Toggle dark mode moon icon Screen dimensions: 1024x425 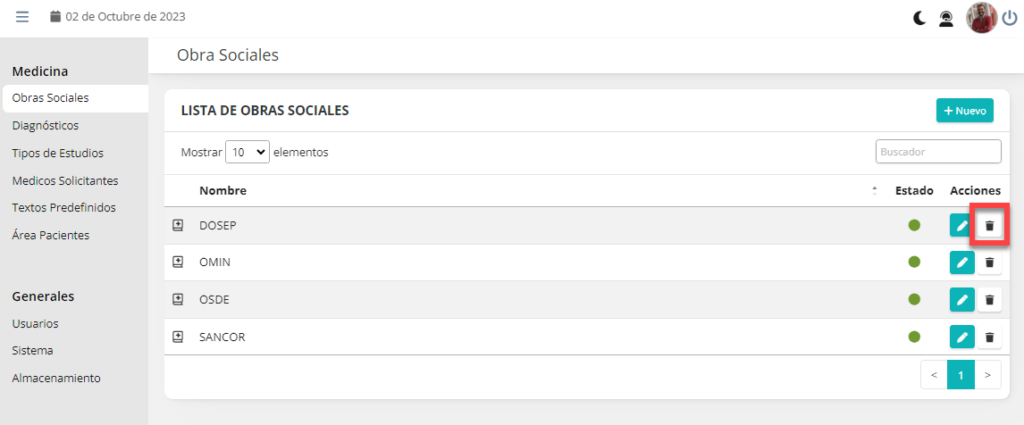pos(919,17)
